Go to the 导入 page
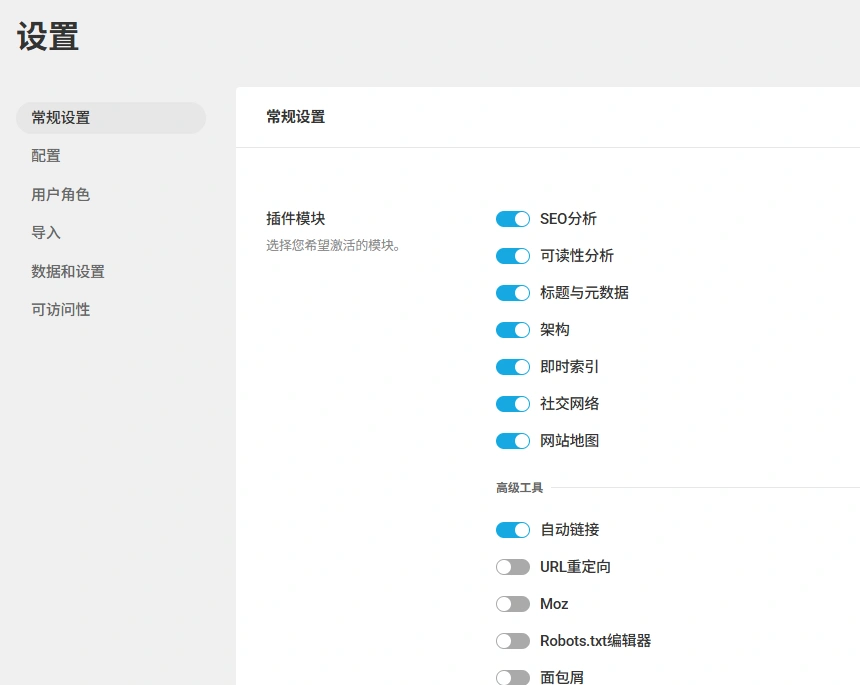 [x=46, y=232]
